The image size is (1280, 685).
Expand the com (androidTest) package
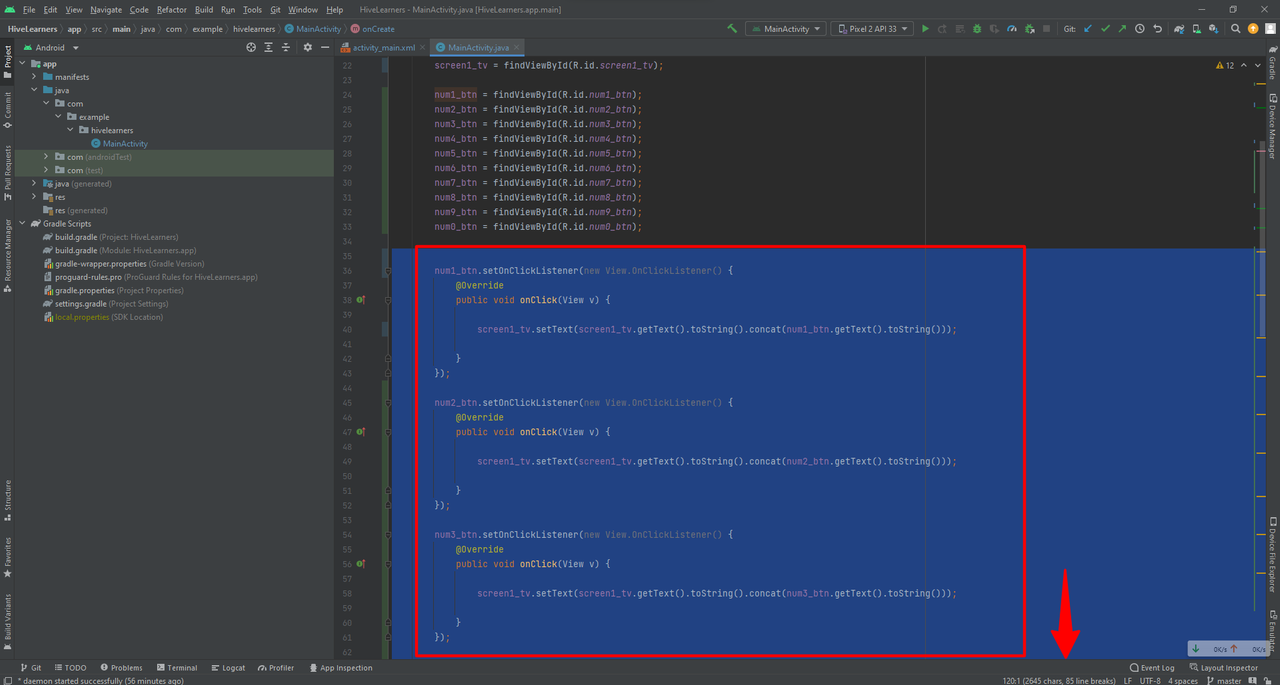[46, 157]
